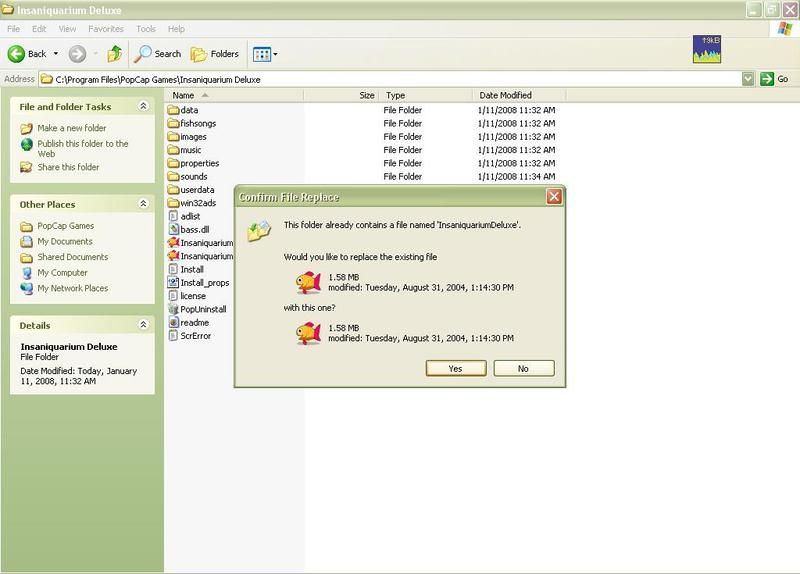Toggle the Folders pane button
Screen dimensions: 800x574
[215, 54]
